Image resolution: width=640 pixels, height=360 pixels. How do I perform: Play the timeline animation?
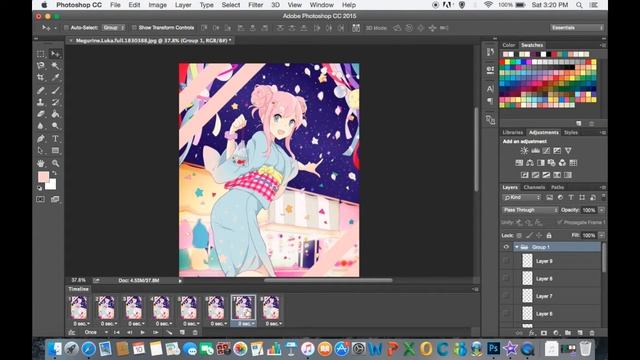tap(142, 332)
